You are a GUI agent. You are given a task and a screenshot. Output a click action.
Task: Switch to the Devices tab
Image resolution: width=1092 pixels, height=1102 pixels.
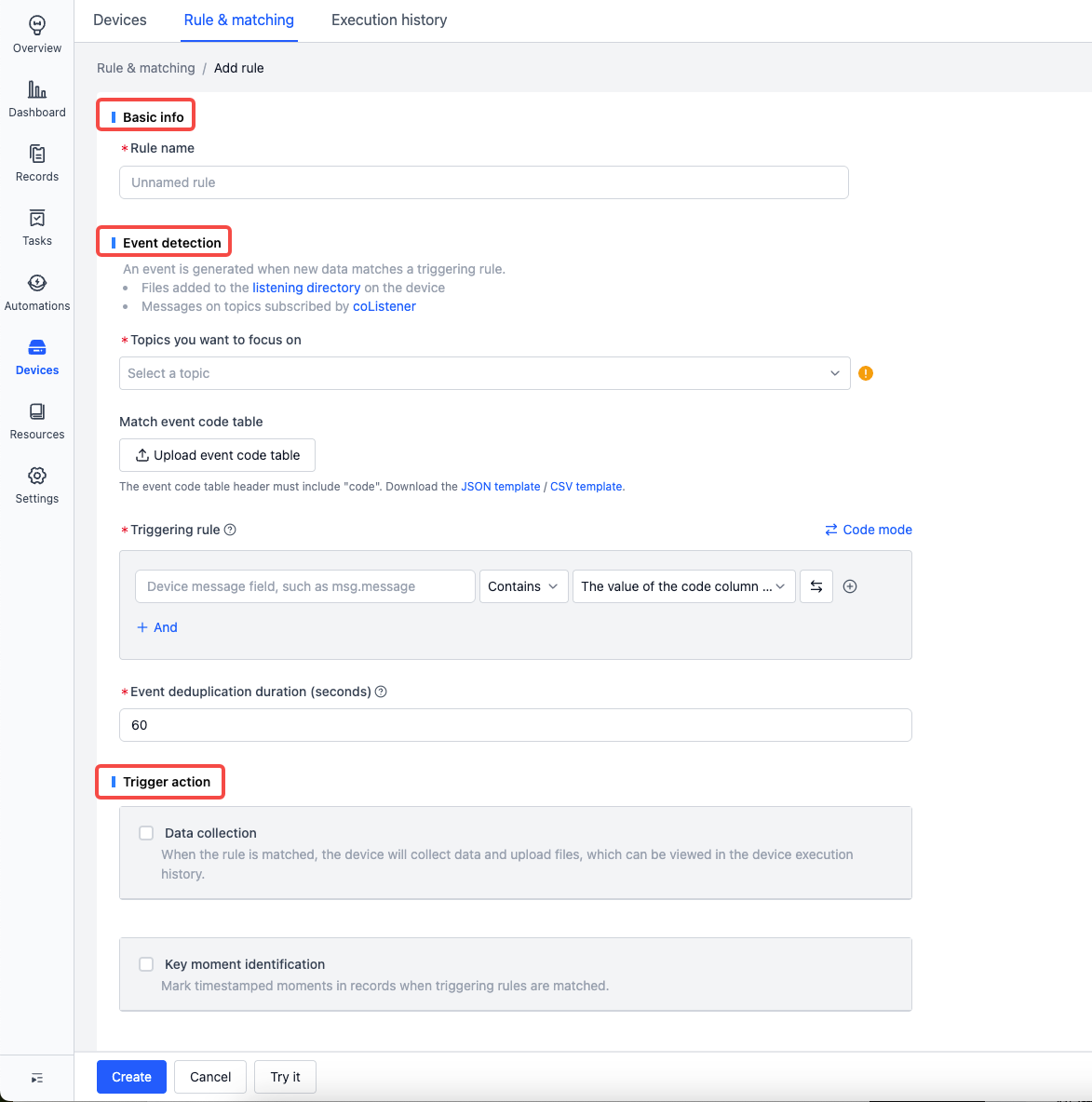pos(119,20)
